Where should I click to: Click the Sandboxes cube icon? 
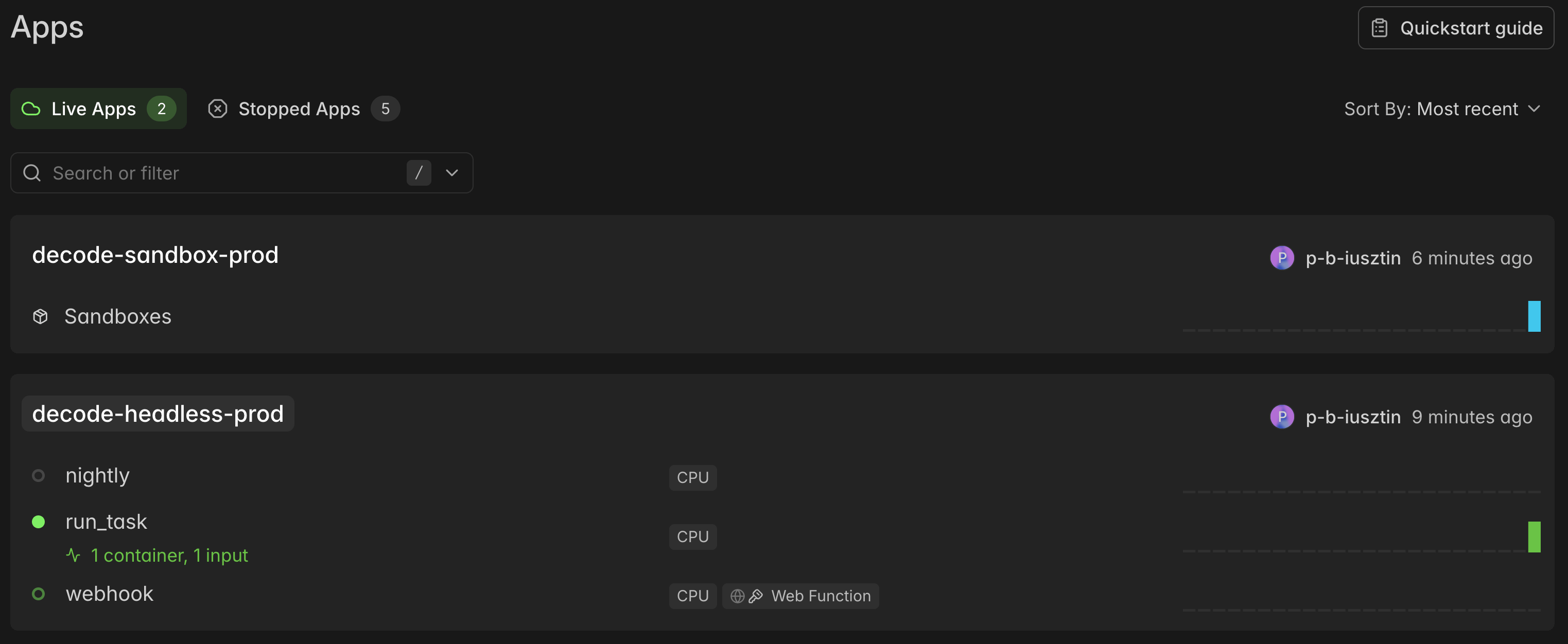tap(40, 316)
